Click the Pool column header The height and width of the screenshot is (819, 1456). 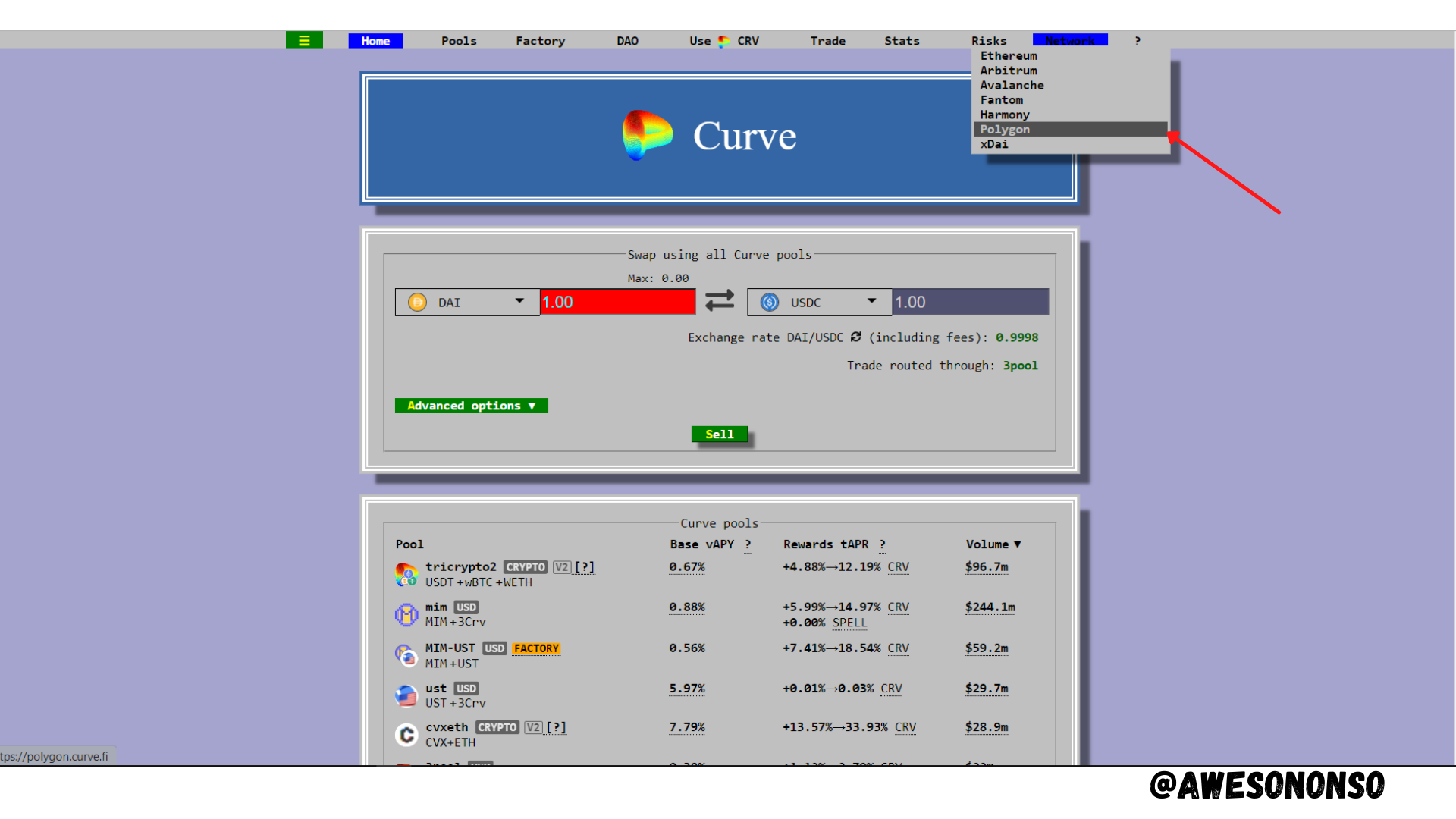(409, 544)
